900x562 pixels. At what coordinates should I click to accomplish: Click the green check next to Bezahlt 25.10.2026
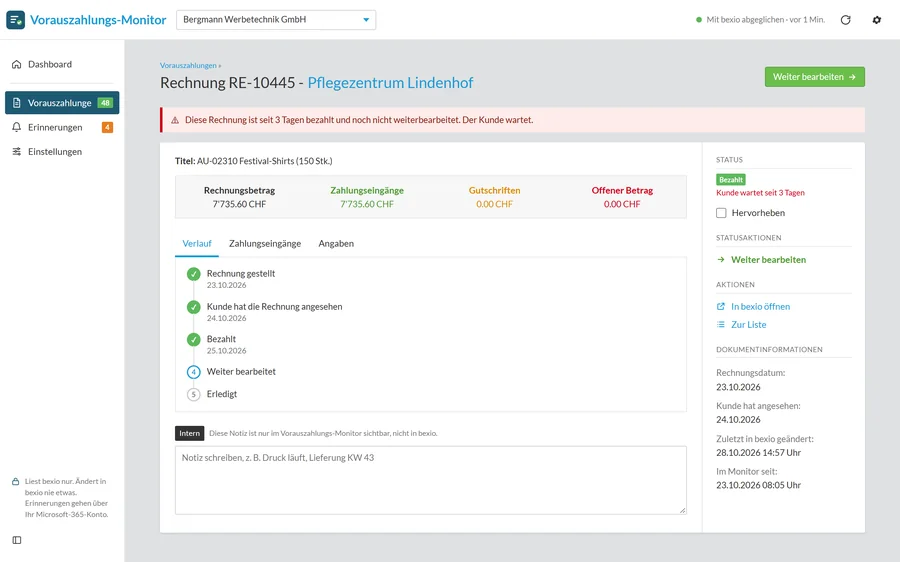click(x=193, y=339)
